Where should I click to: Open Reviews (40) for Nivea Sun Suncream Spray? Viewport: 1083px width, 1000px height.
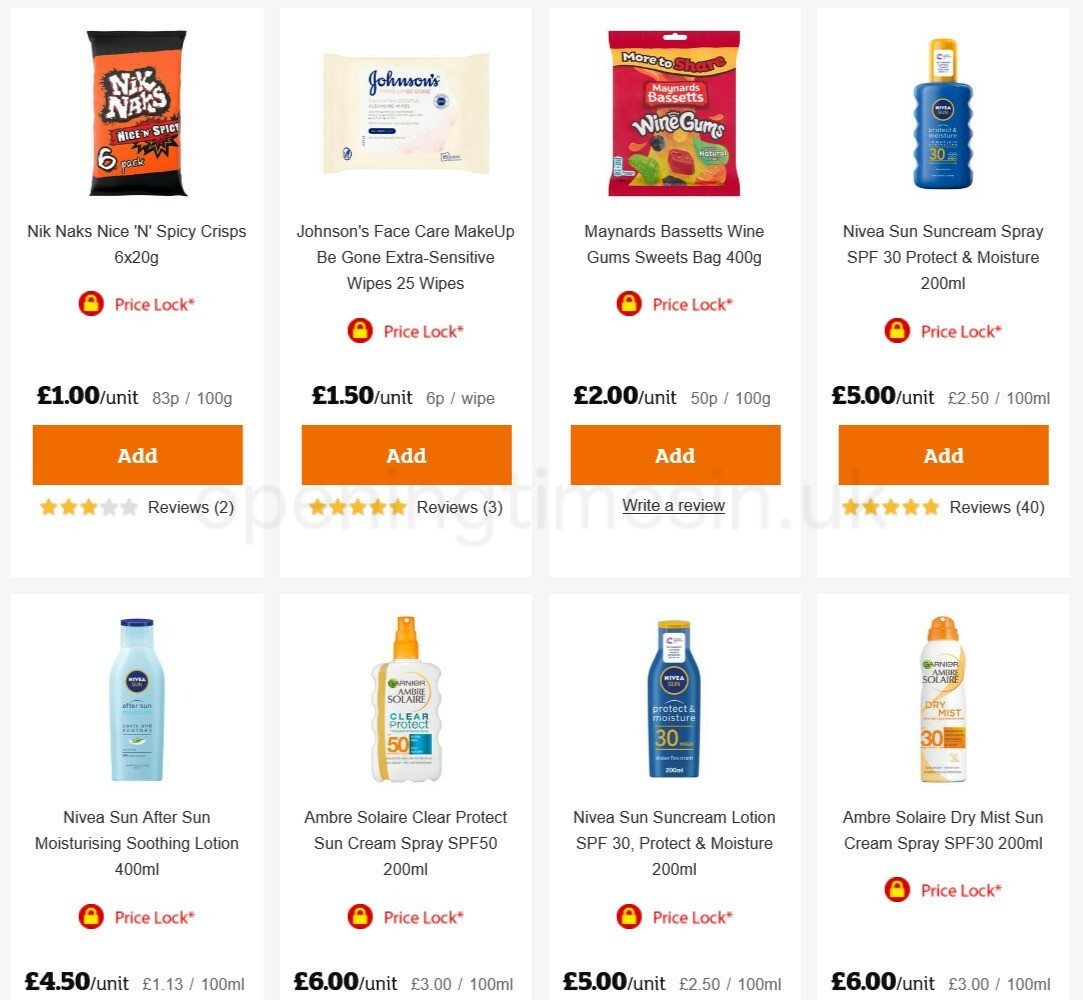[x=996, y=507]
